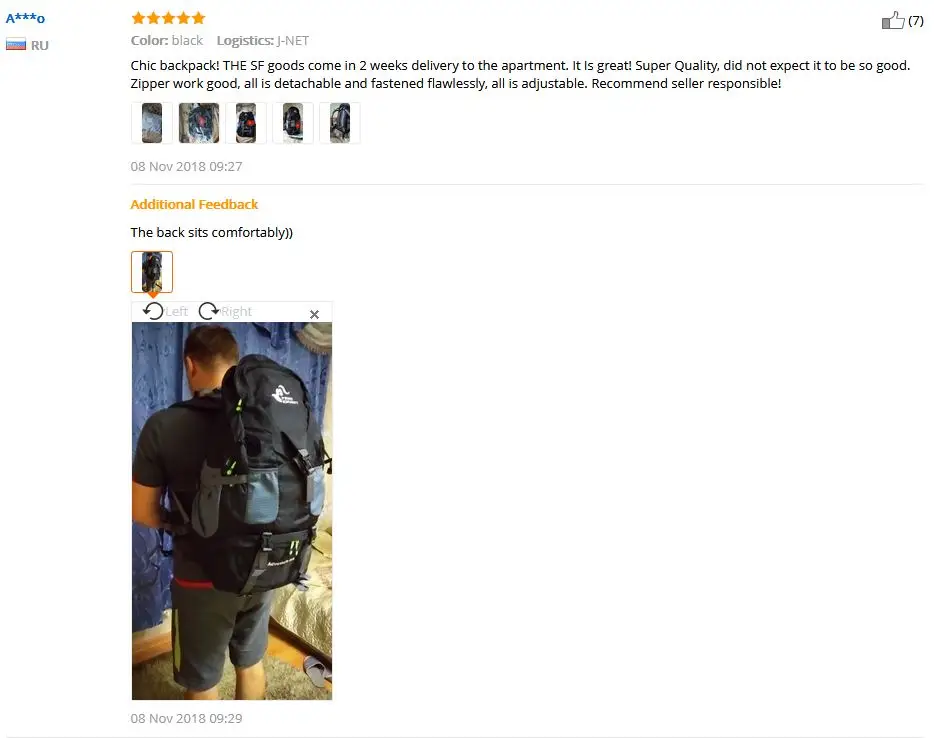Rotate image left with counterclockwise arrow

(x=153, y=311)
